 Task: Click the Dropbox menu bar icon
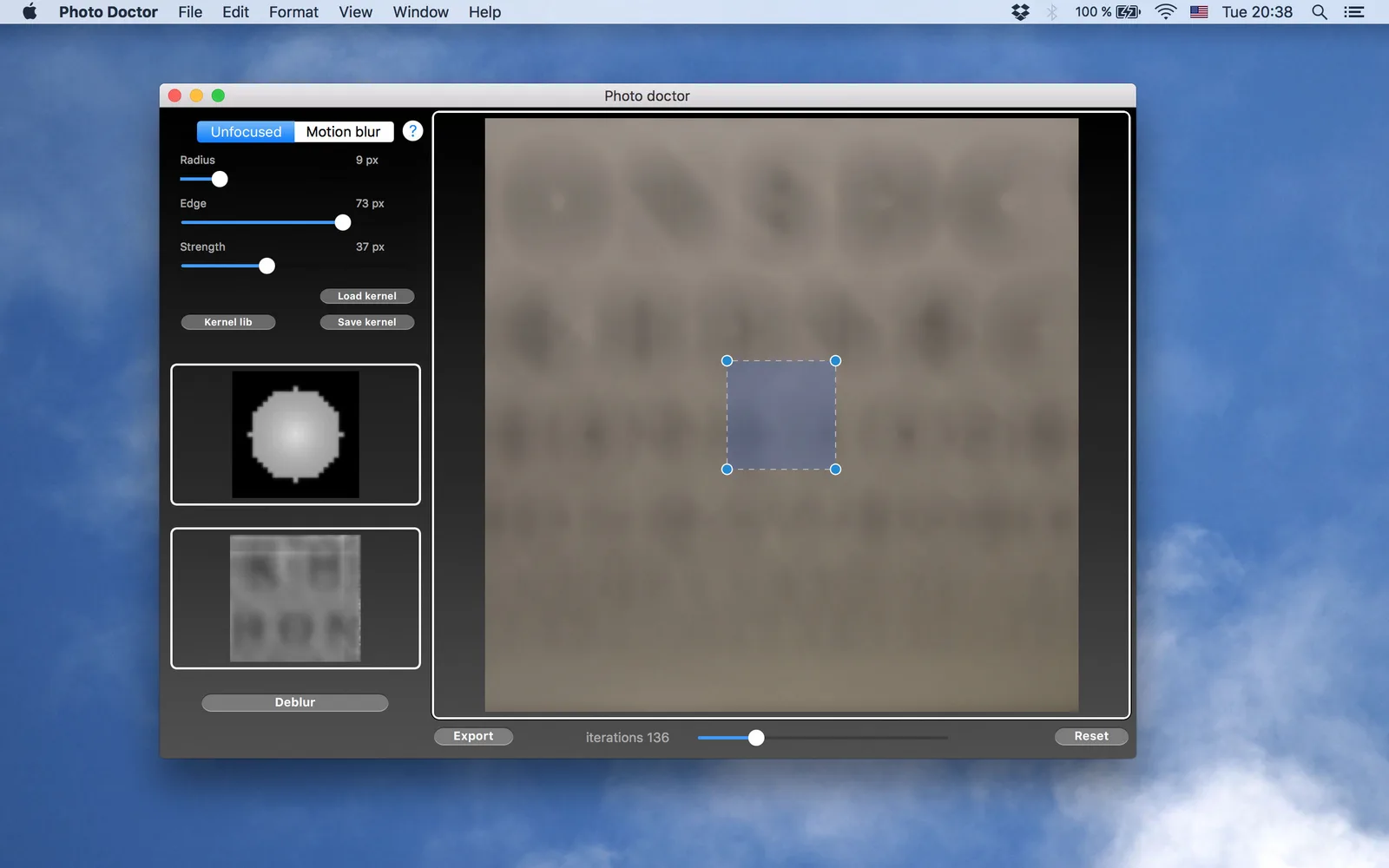(1020, 11)
